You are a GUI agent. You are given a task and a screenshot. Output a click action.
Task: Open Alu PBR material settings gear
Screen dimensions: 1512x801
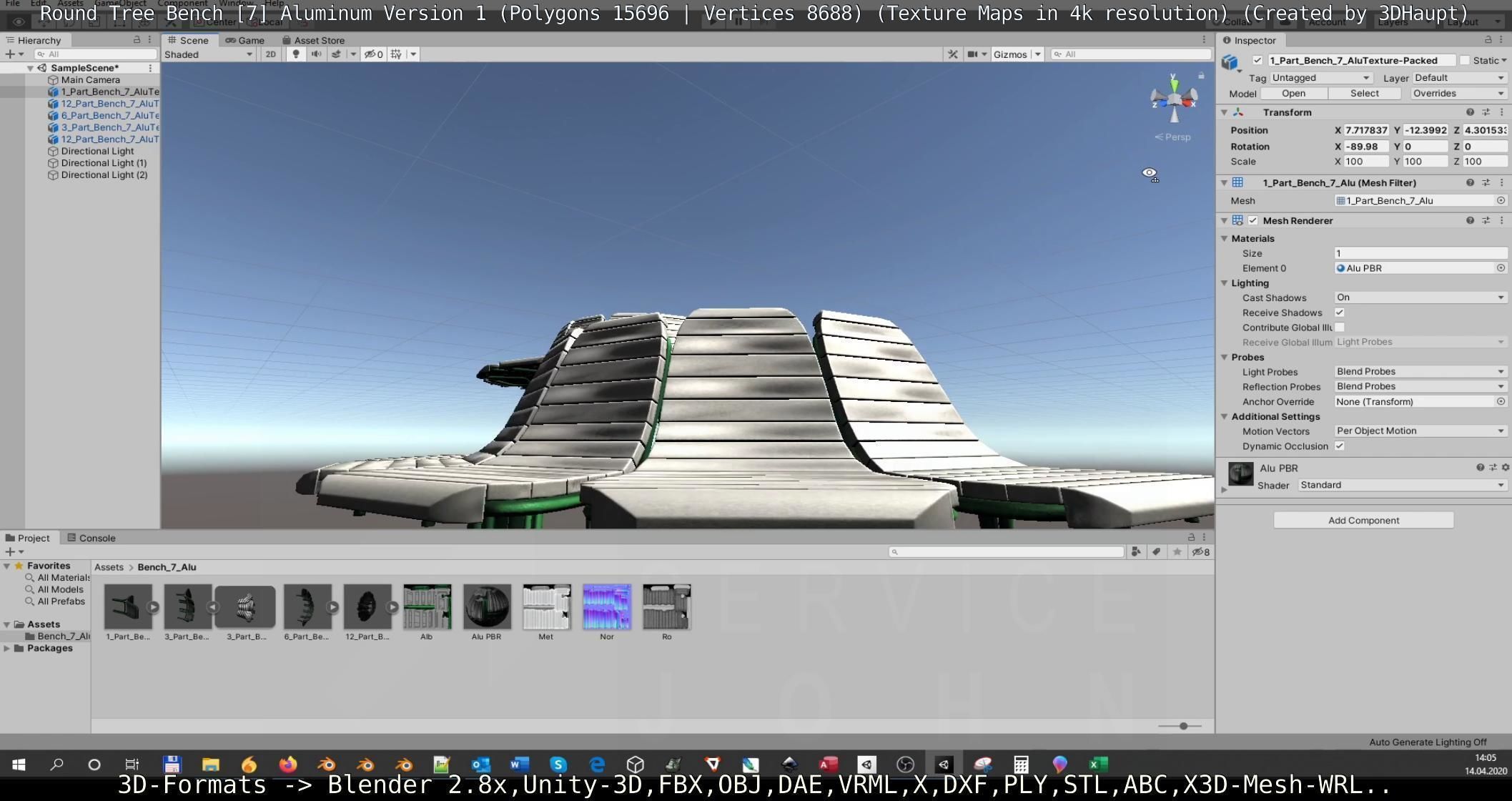click(1505, 468)
